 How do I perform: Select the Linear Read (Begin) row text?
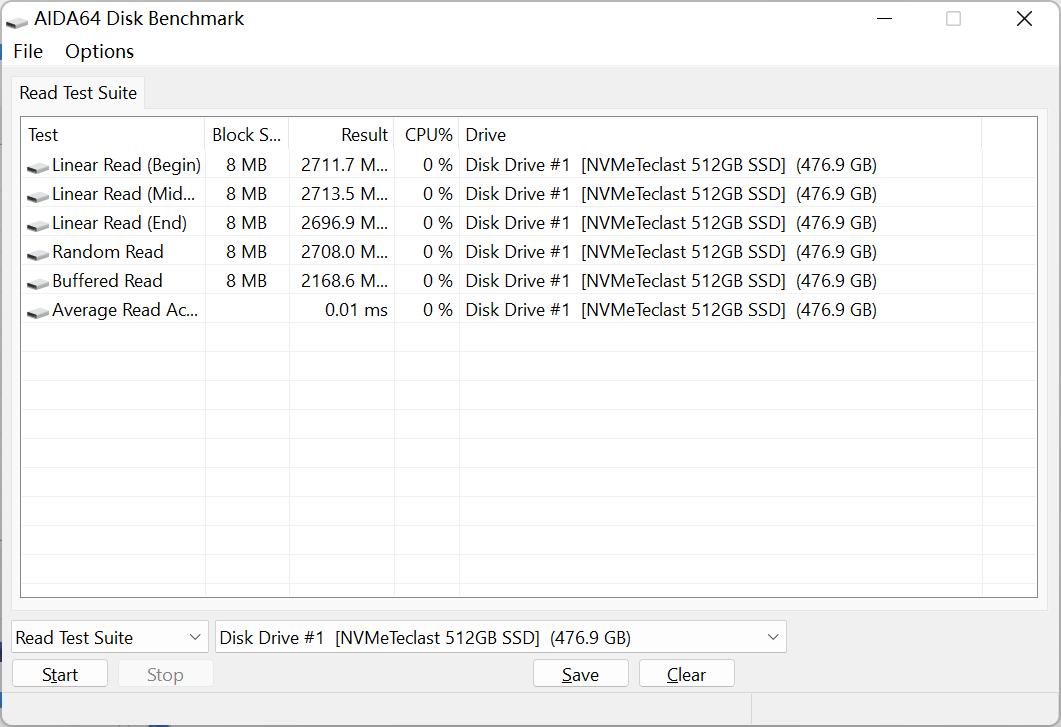[x=127, y=164]
